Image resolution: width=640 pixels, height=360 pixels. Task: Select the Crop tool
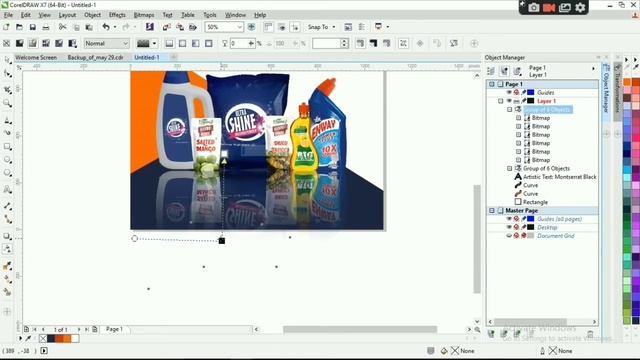pos(7,89)
